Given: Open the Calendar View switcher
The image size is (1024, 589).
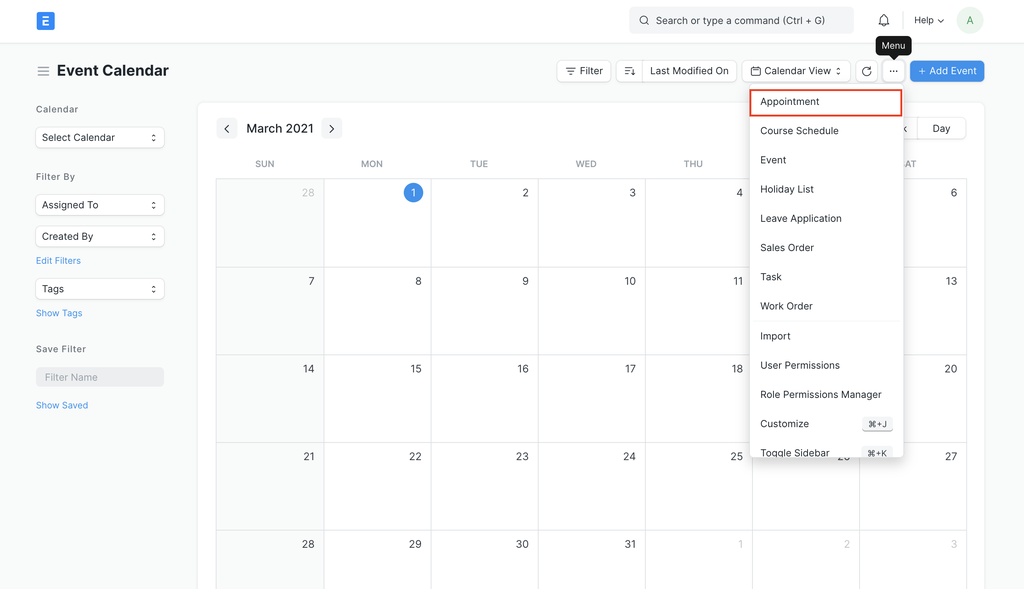Looking at the screenshot, I should [796, 71].
